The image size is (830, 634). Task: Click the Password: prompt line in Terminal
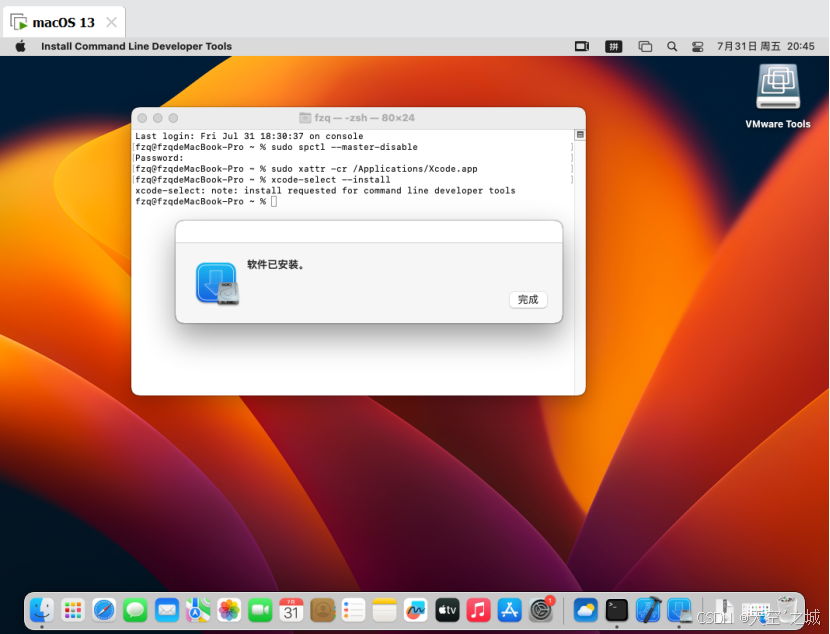[x=159, y=158]
